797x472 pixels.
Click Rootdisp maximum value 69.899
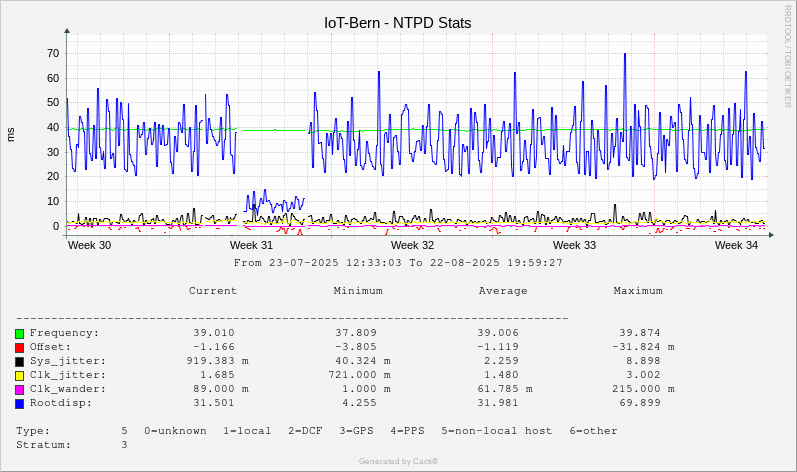(640, 403)
